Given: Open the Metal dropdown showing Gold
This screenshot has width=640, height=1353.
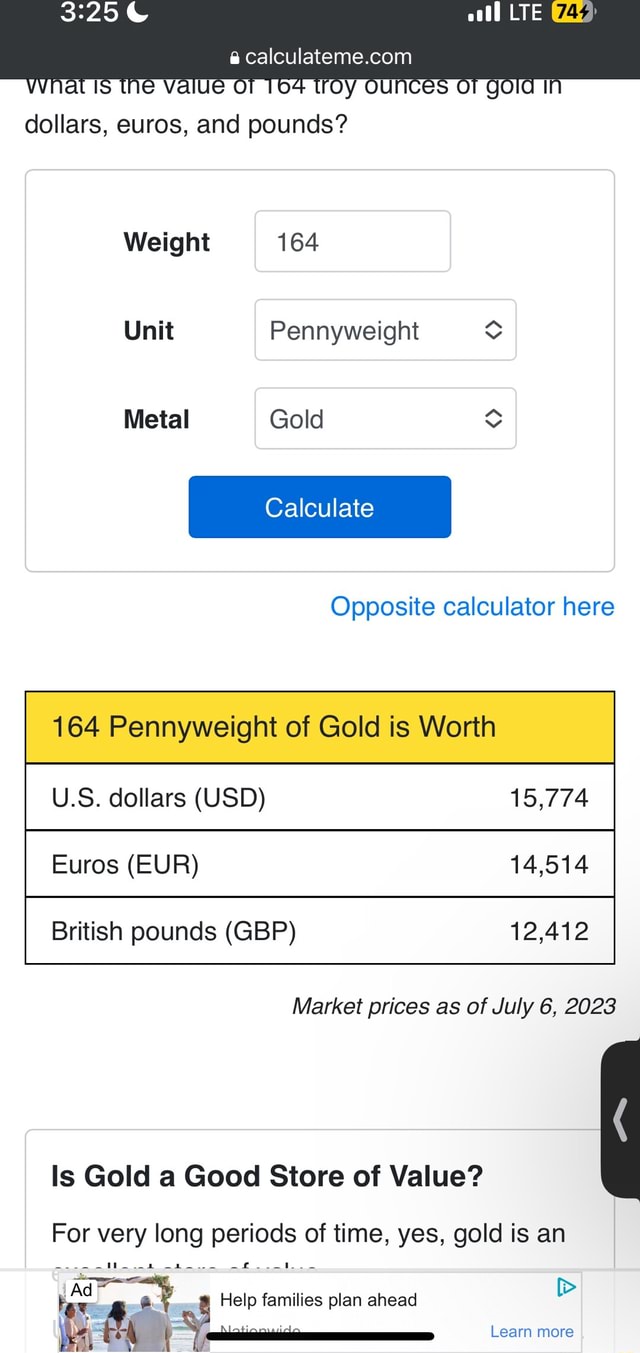Looking at the screenshot, I should tap(386, 419).
